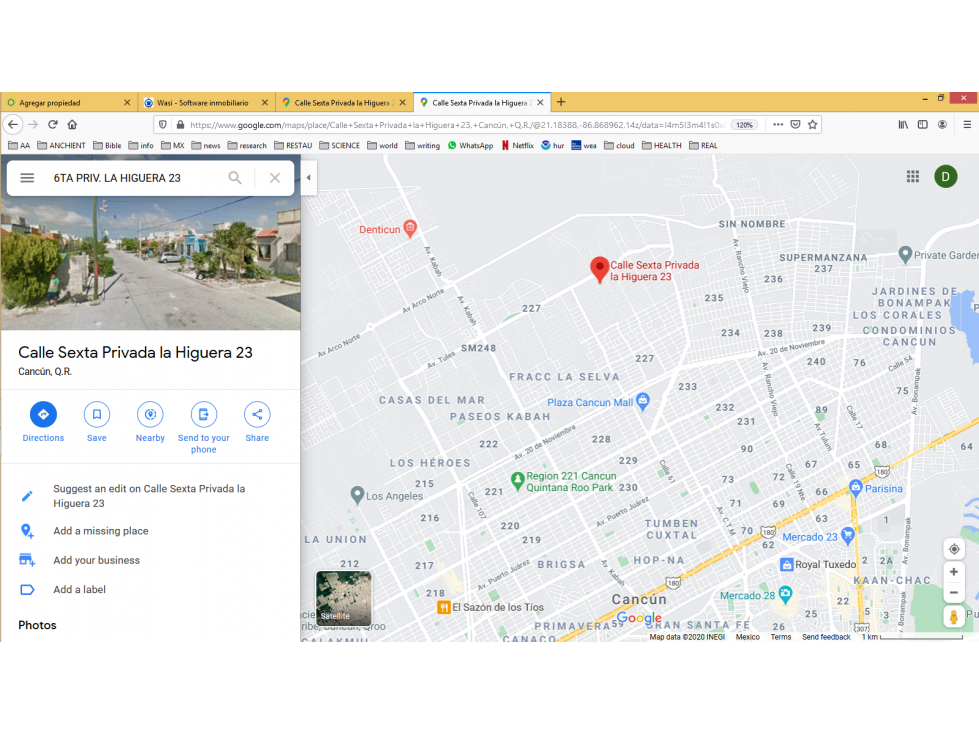Toggle the browser sidebar button
The image size is (979, 734).
click(923, 124)
